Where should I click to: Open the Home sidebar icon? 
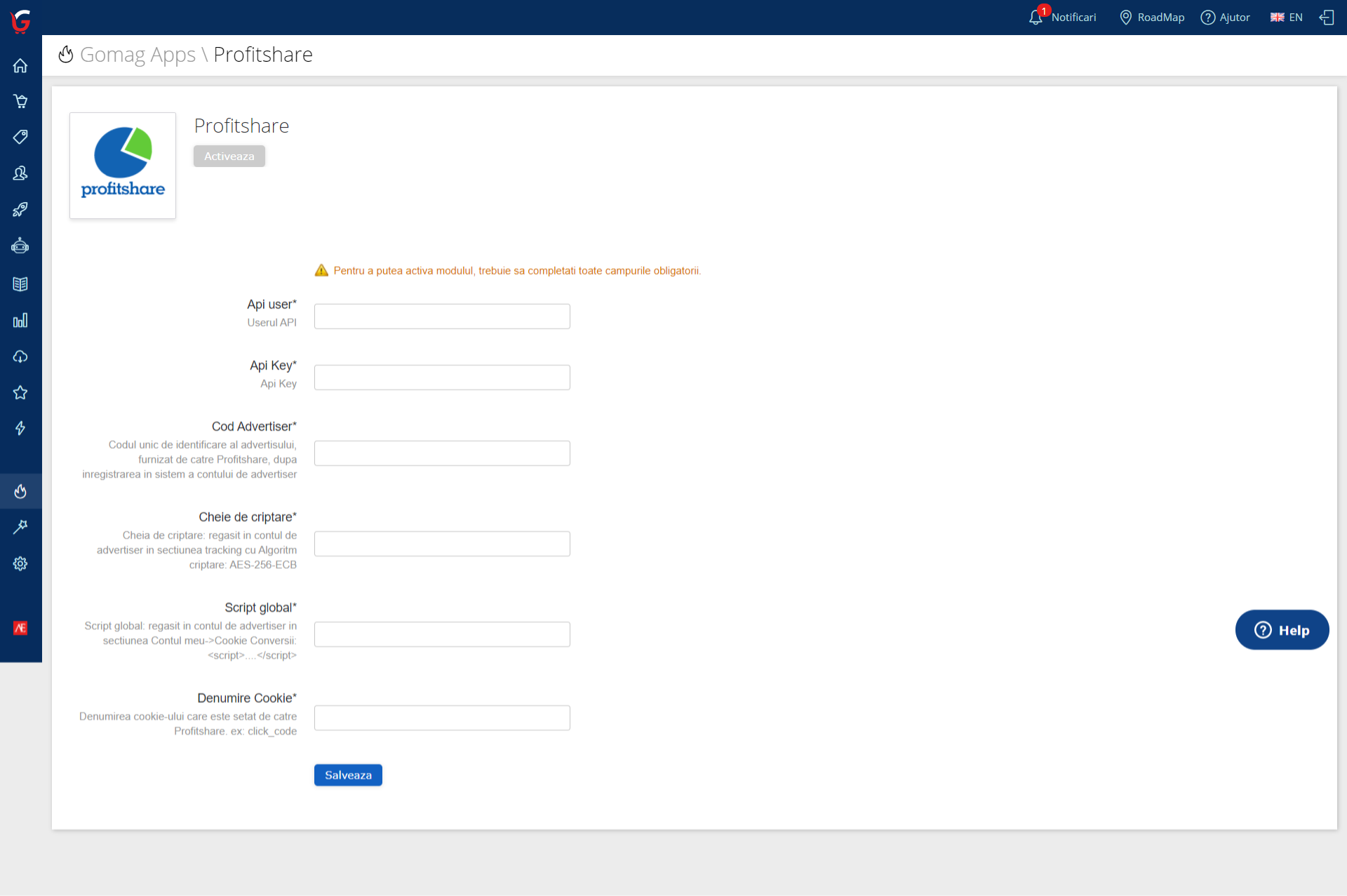coord(20,65)
